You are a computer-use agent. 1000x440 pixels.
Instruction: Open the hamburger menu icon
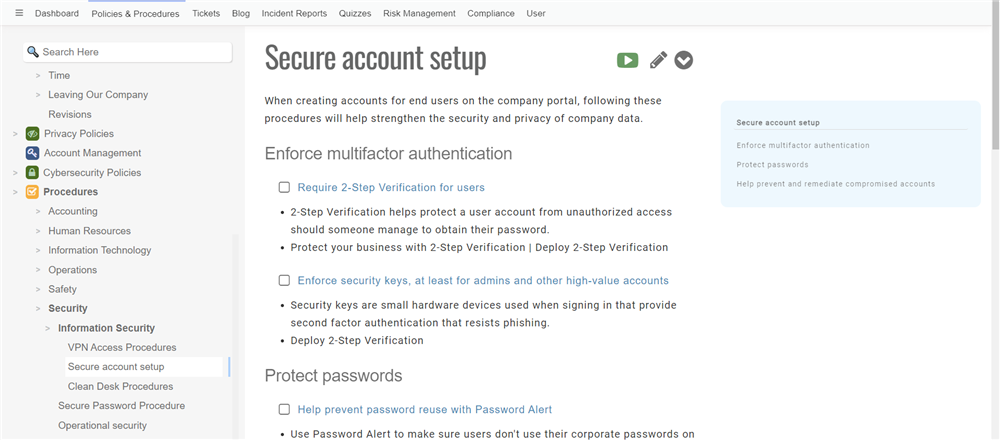pyautogui.click(x=19, y=13)
